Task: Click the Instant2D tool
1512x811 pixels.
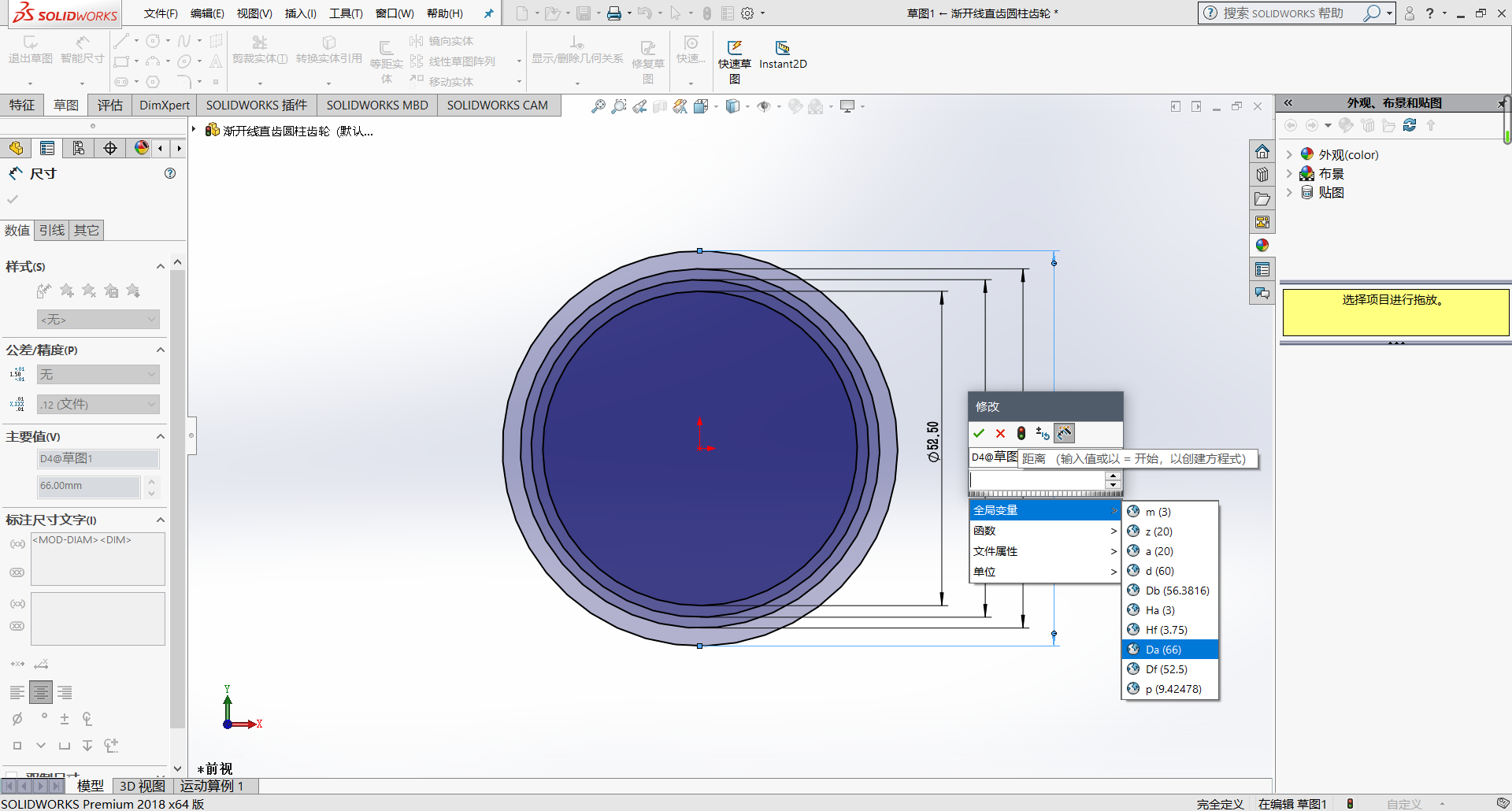Action: click(783, 55)
